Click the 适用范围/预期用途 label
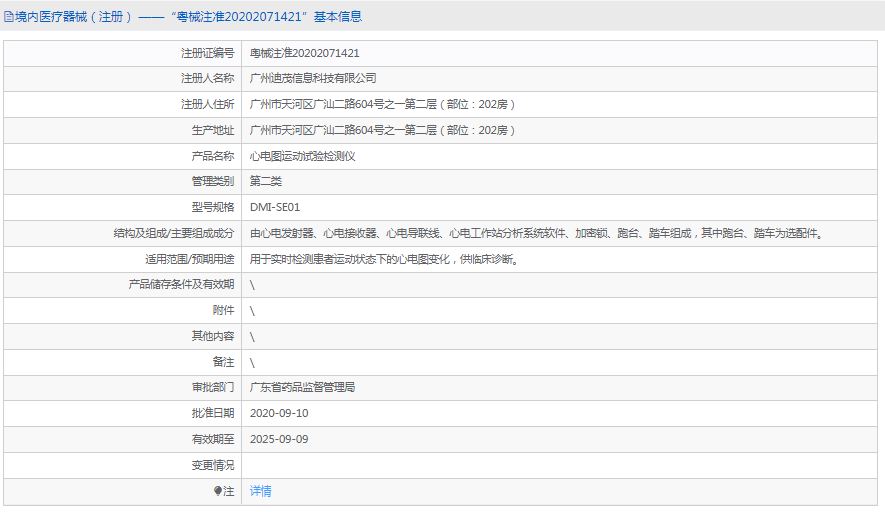 (x=189, y=259)
